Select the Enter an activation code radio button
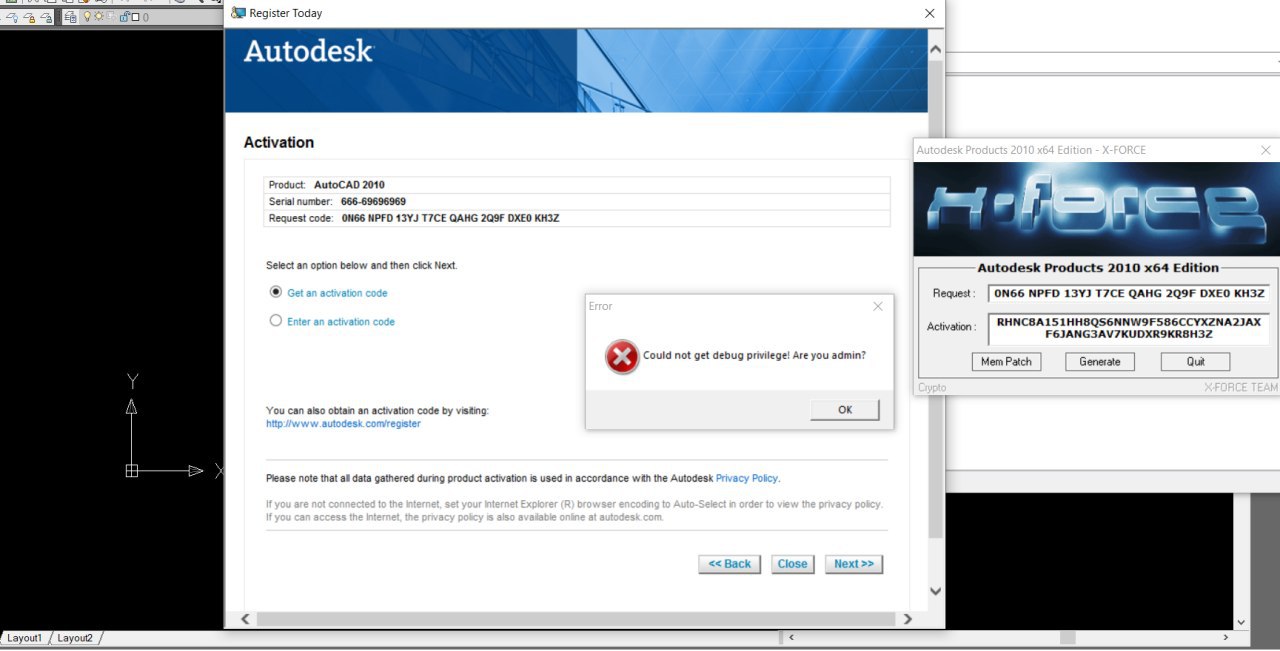 pyautogui.click(x=276, y=321)
